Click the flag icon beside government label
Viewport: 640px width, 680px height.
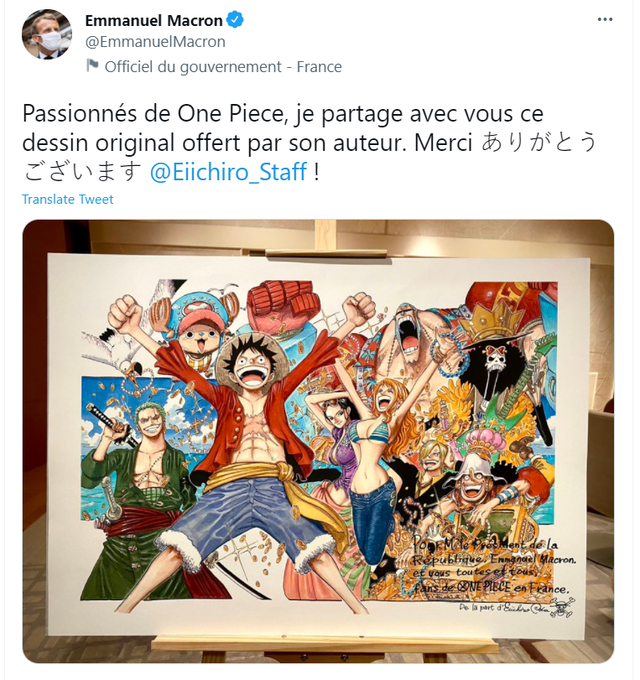(92, 66)
